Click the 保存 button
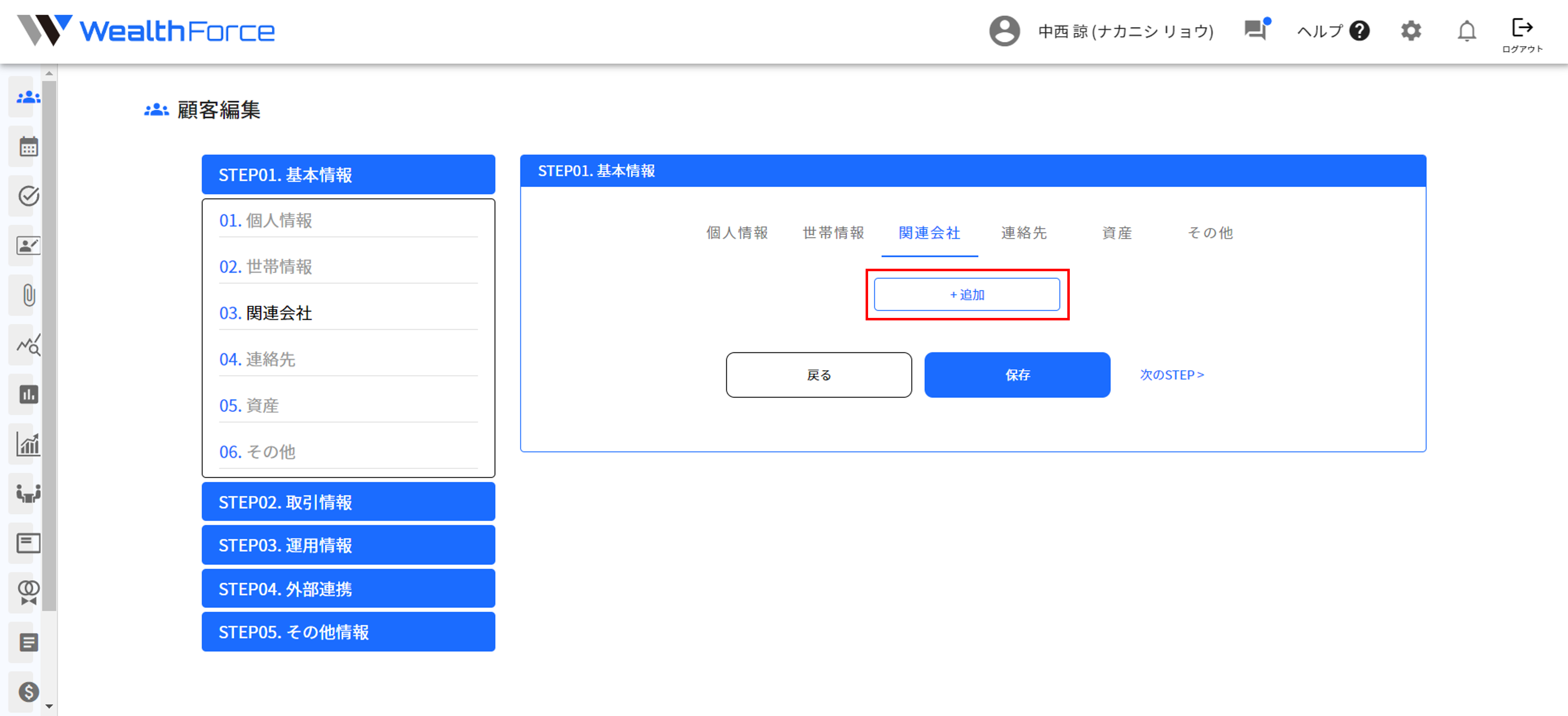This screenshot has height=716, width=1568. point(1017,375)
